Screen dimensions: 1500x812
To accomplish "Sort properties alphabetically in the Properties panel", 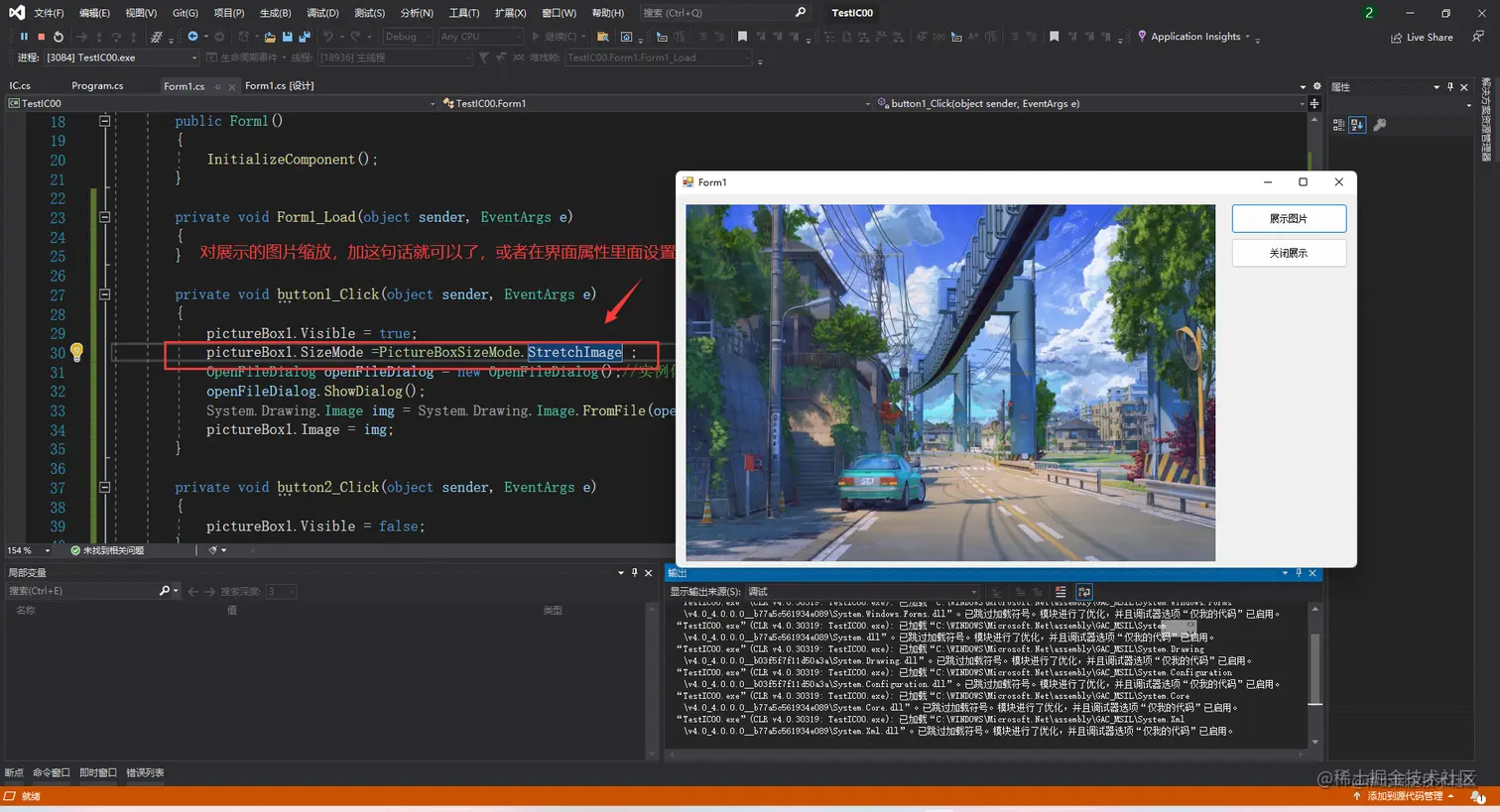I will [1357, 125].
